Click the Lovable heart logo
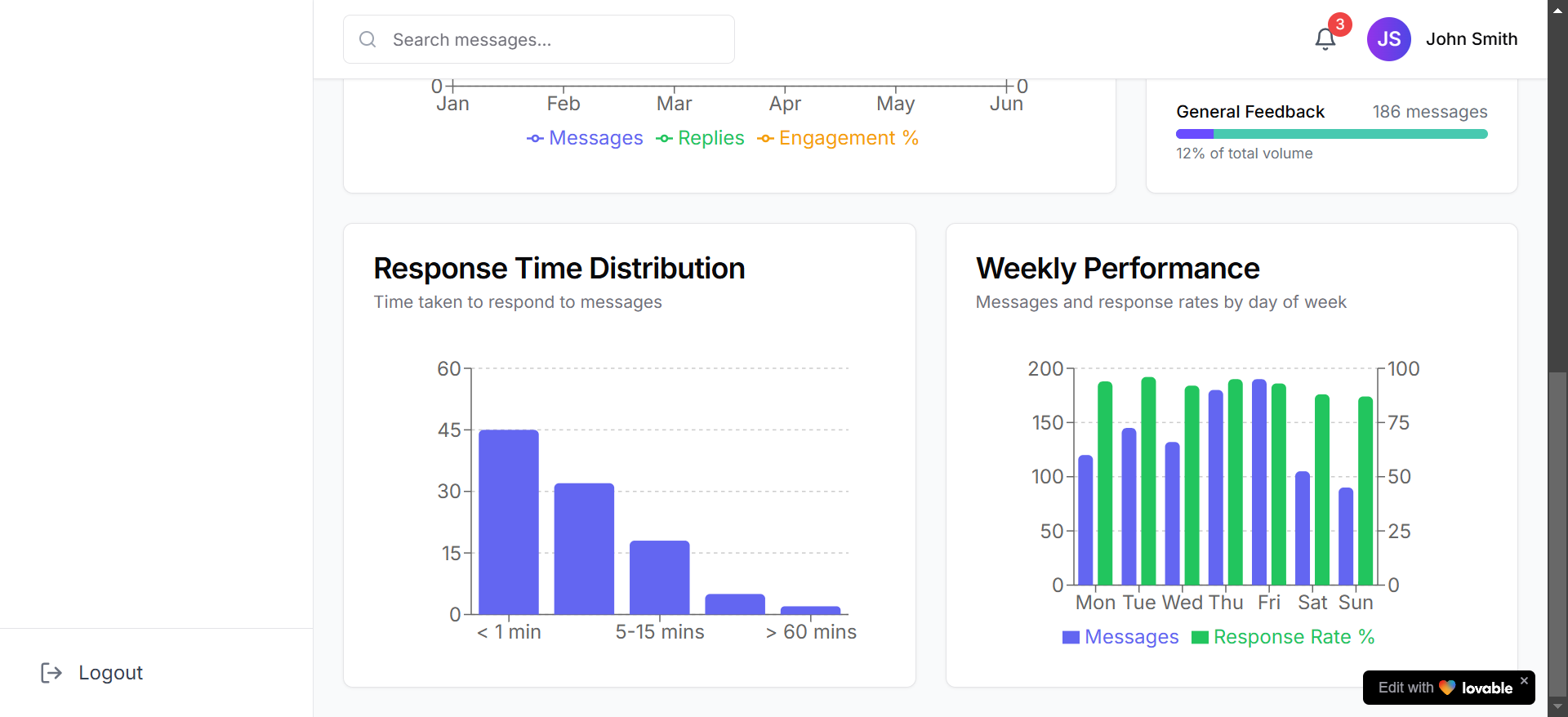This screenshot has height=717, width=1568. (1447, 688)
